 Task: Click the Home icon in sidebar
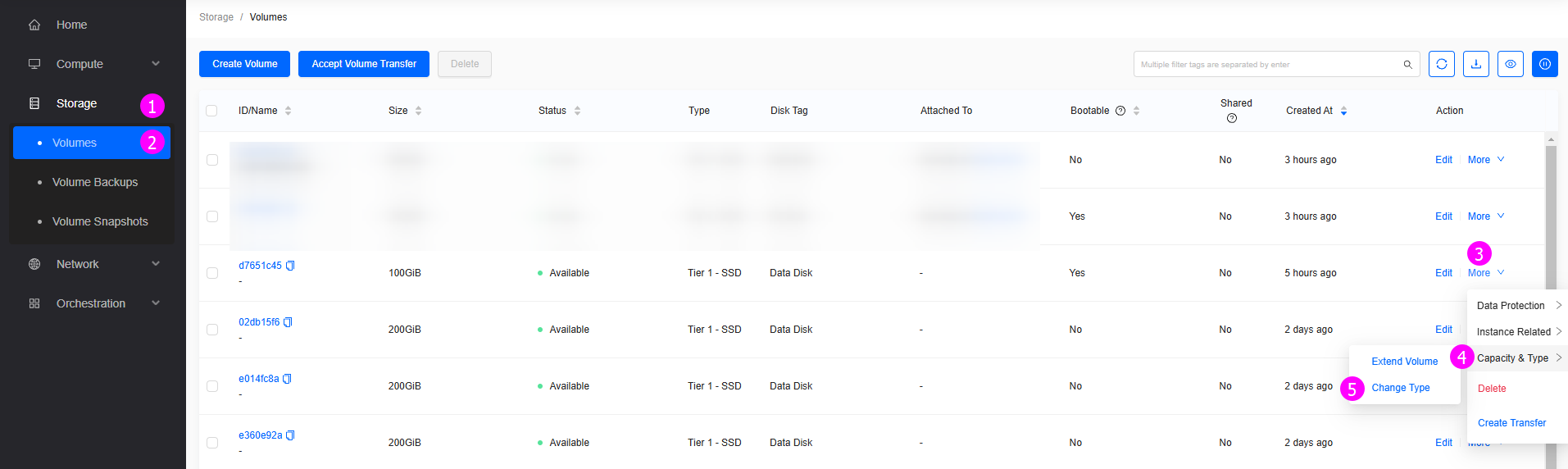click(34, 25)
